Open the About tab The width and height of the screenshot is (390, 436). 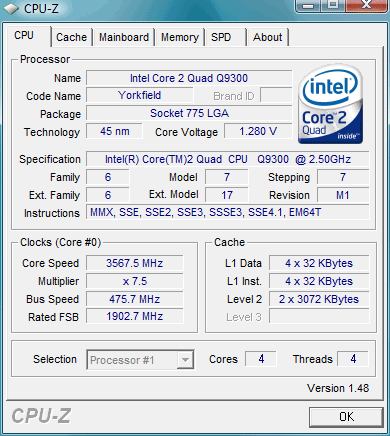267,37
